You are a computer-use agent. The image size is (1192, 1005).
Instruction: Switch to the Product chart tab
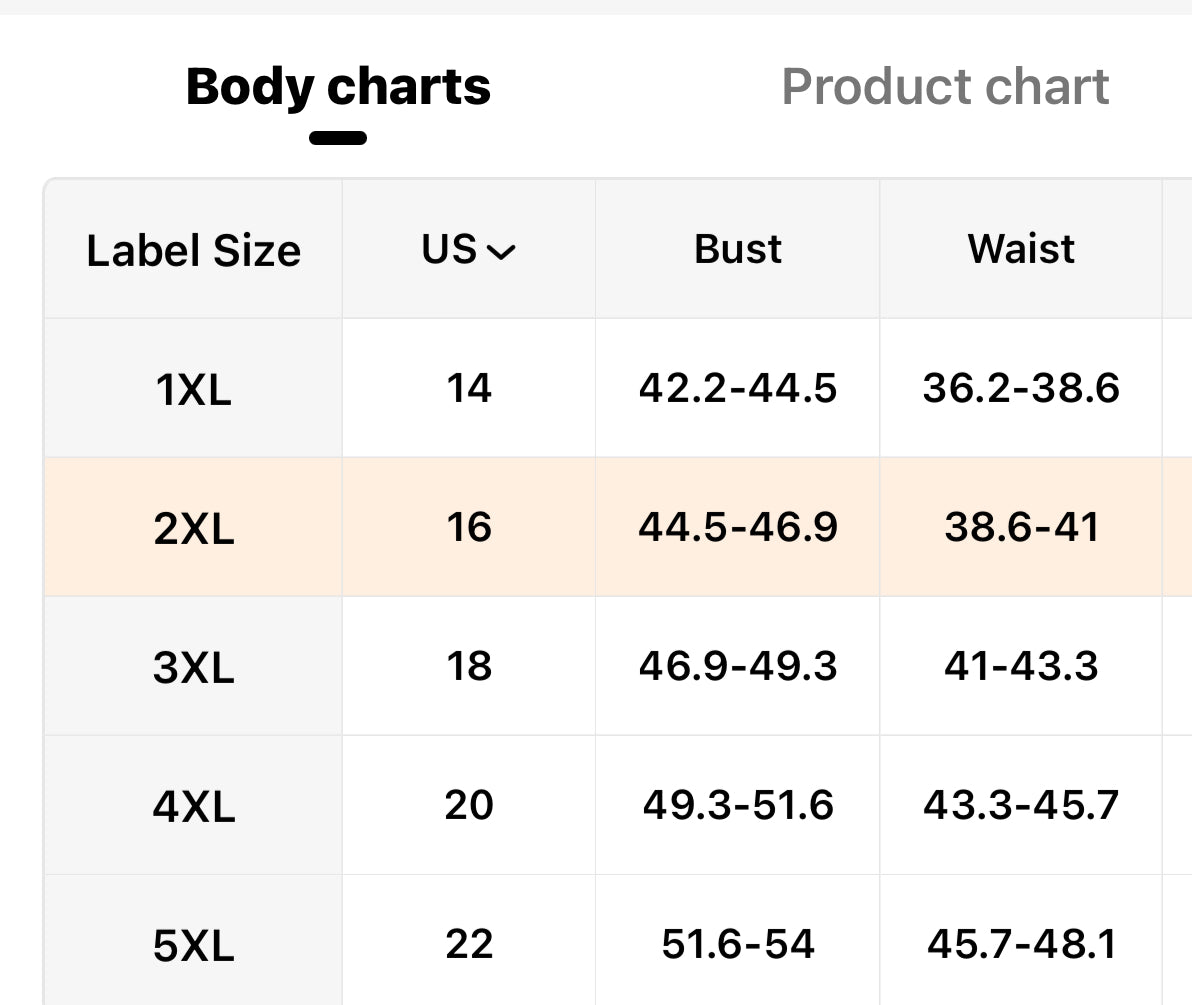(x=945, y=87)
